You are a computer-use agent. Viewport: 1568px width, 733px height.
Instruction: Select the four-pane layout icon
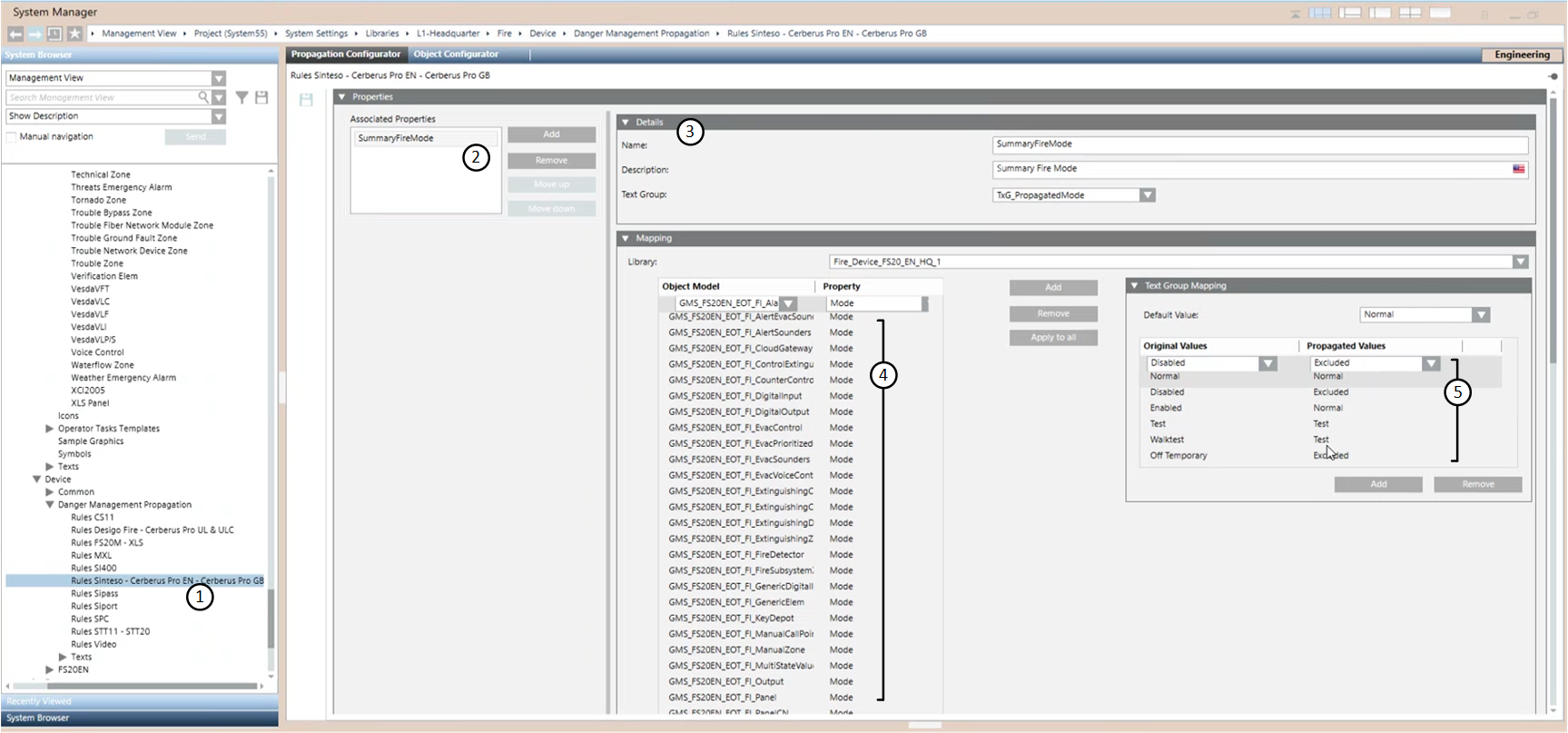click(1410, 13)
